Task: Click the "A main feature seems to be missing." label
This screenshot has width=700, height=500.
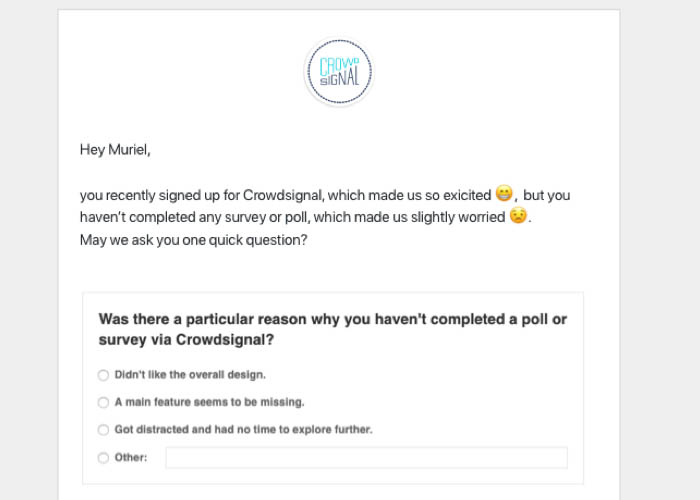Action: pyautogui.click(x=209, y=402)
